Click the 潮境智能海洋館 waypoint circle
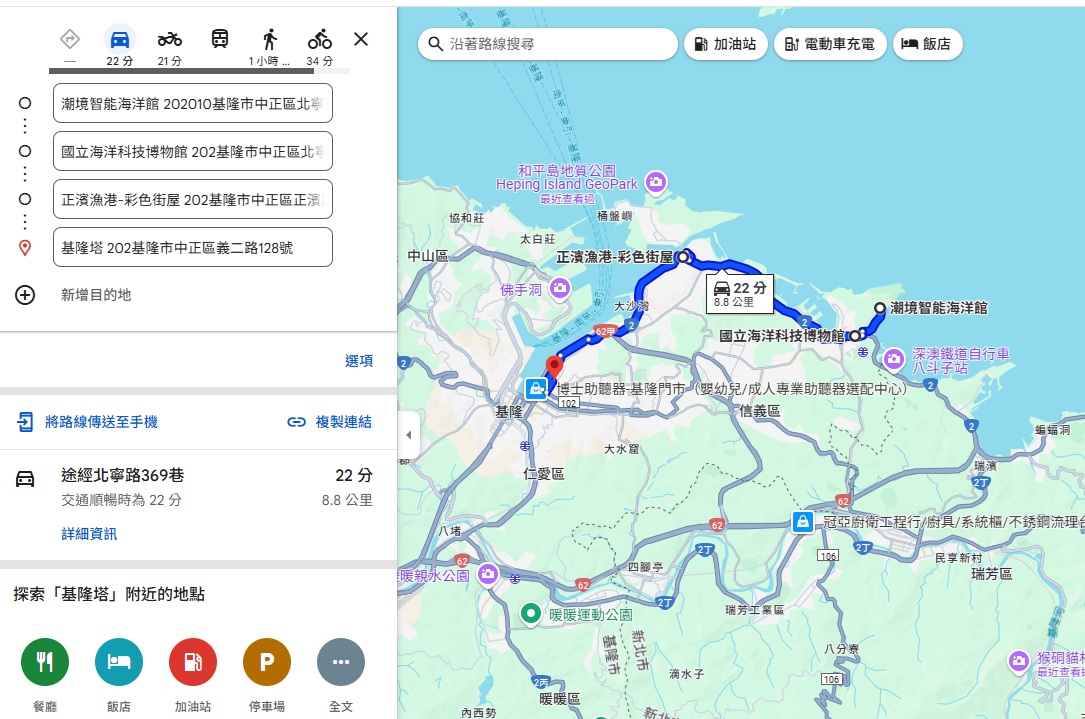1085x719 pixels. [x=879, y=308]
